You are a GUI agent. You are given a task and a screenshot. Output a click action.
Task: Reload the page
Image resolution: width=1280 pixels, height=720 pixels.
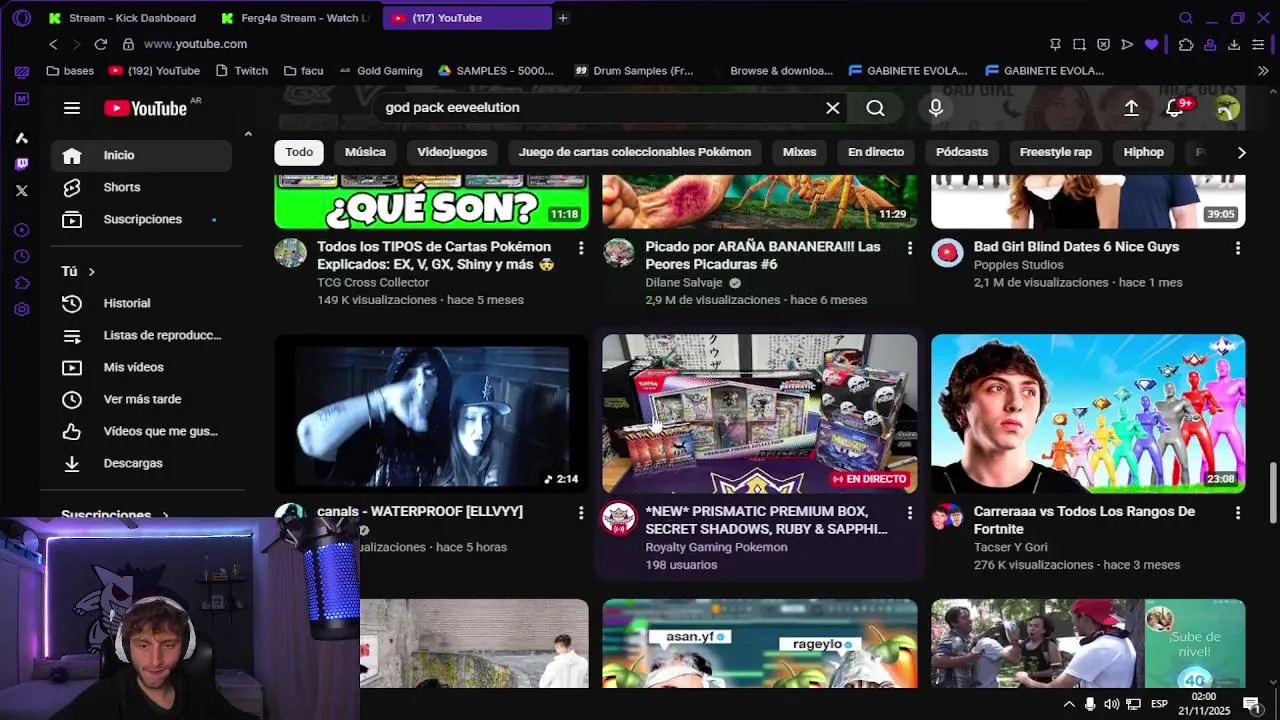(100, 44)
